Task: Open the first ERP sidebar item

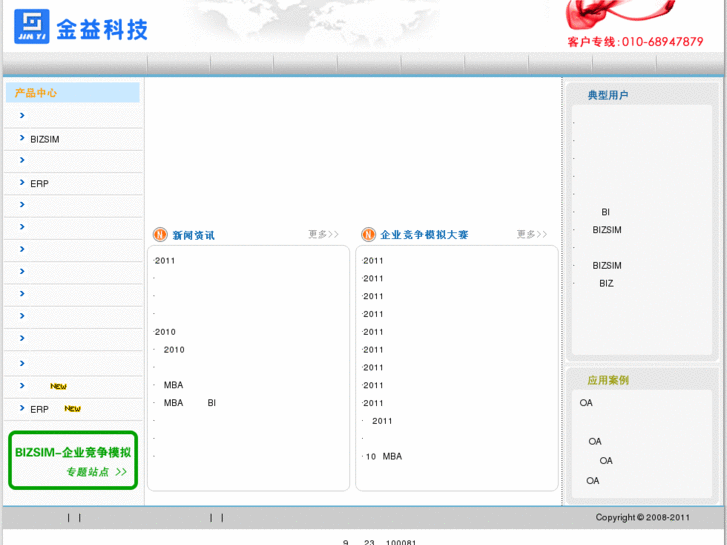Action: tap(39, 184)
